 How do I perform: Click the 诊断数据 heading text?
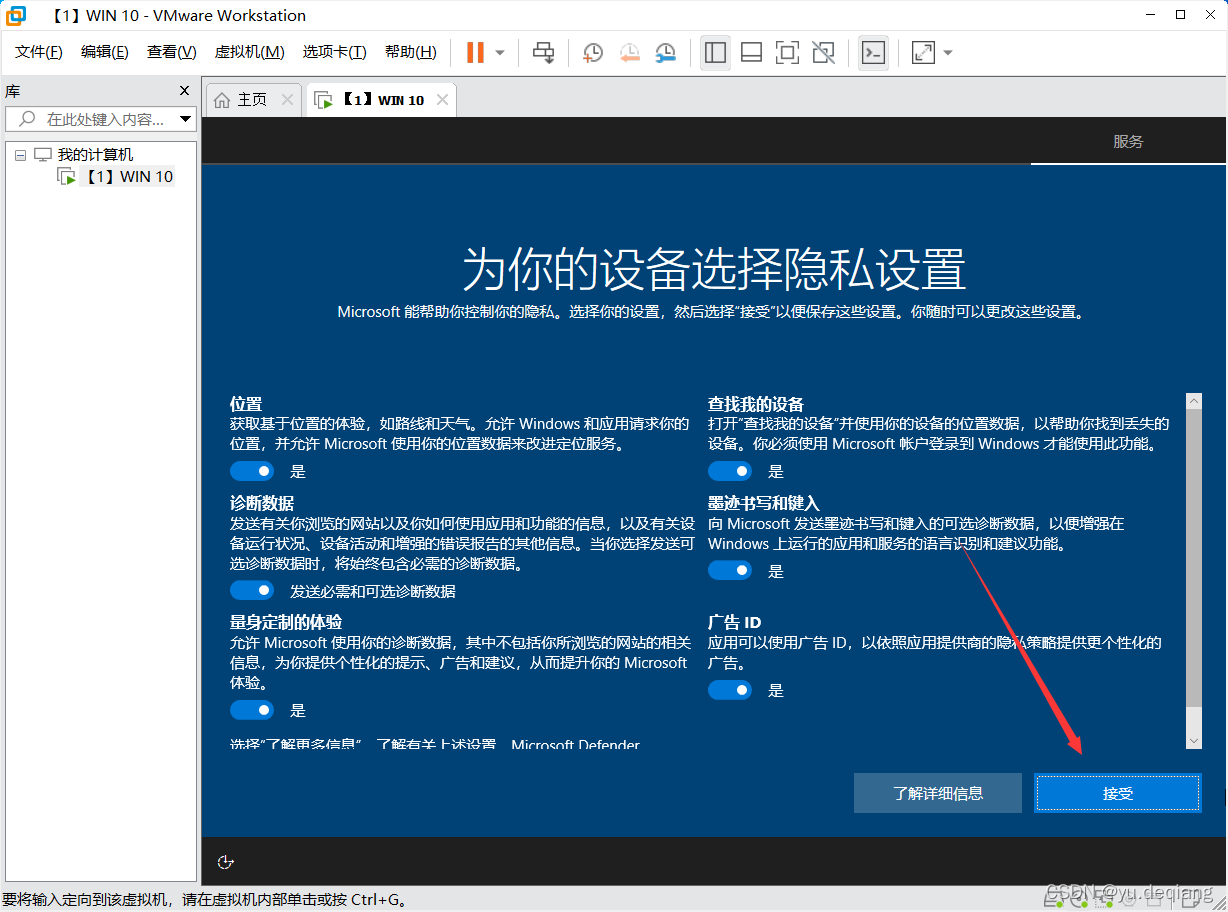262,503
